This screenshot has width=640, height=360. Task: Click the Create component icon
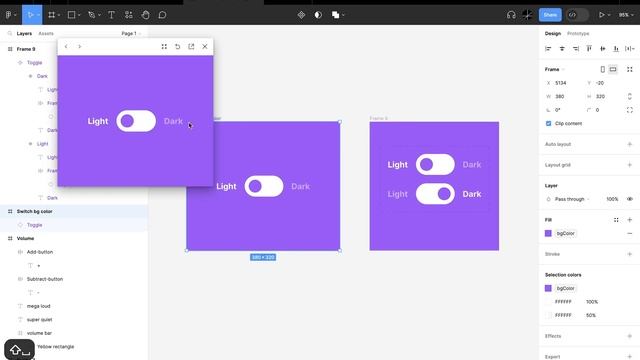tap(301, 15)
